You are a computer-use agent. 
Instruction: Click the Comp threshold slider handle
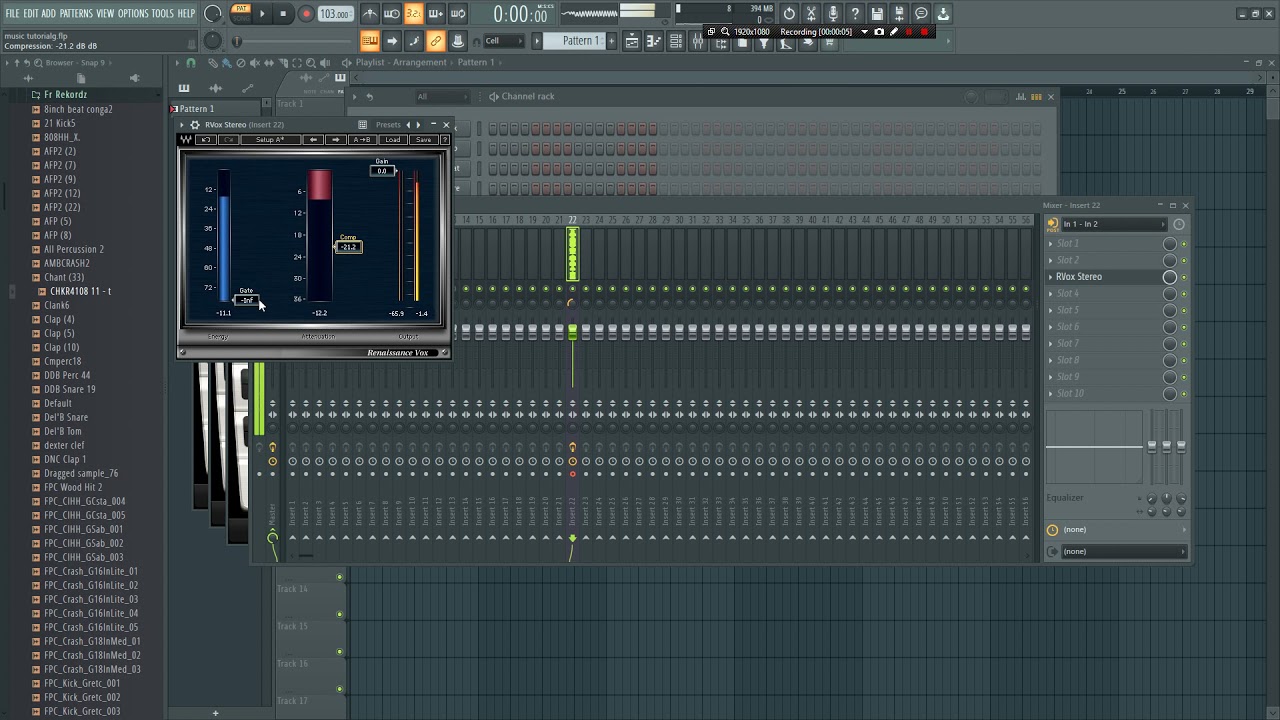pyautogui.click(x=348, y=247)
